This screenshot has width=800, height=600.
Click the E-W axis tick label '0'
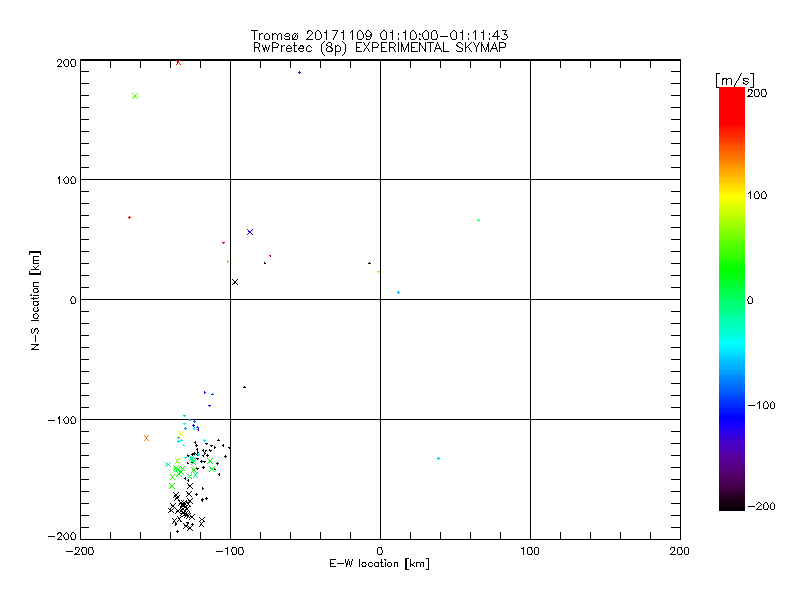coord(380,552)
